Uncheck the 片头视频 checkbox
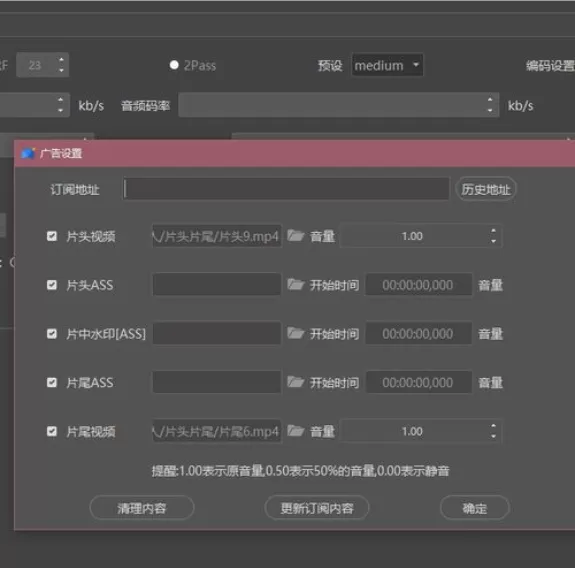 click(x=52, y=236)
